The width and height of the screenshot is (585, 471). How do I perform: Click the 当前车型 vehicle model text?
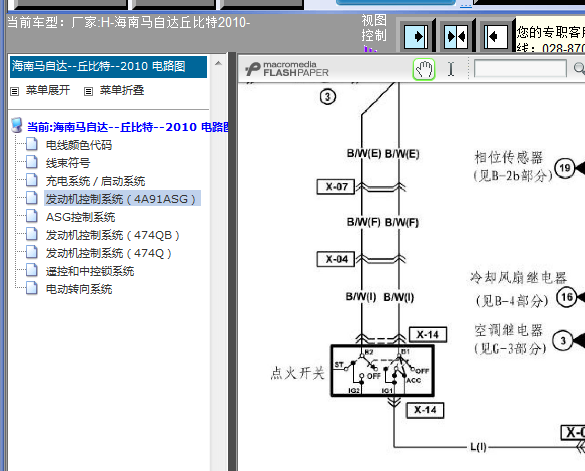point(129,22)
